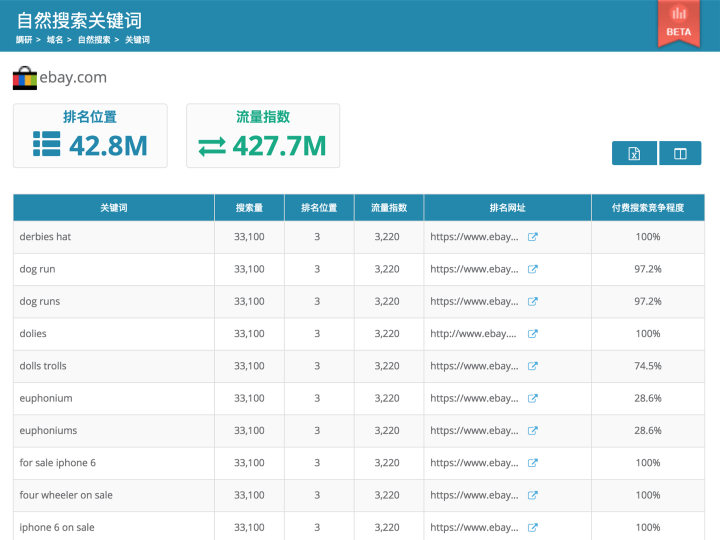Open the http://www.ebay URL for dolies
This screenshot has height=540, width=720.
point(473,334)
